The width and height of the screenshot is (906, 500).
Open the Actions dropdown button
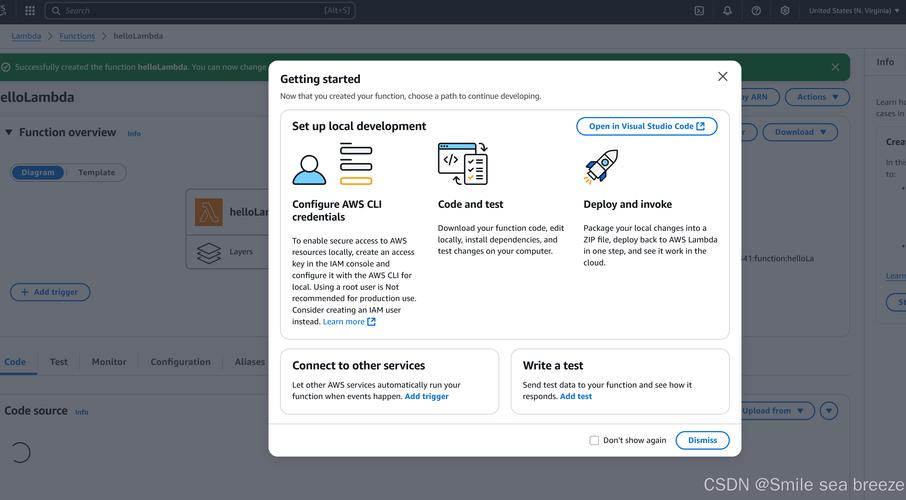click(x=817, y=97)
